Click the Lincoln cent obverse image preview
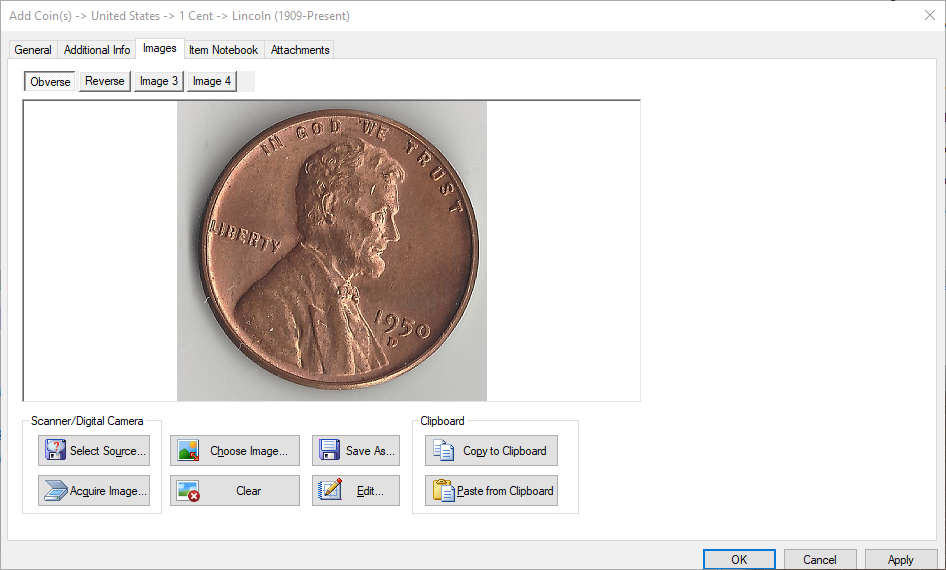Image resolution: width=946 pixels, height=570 pixels. pyautogui.click(x=332, y=250)
